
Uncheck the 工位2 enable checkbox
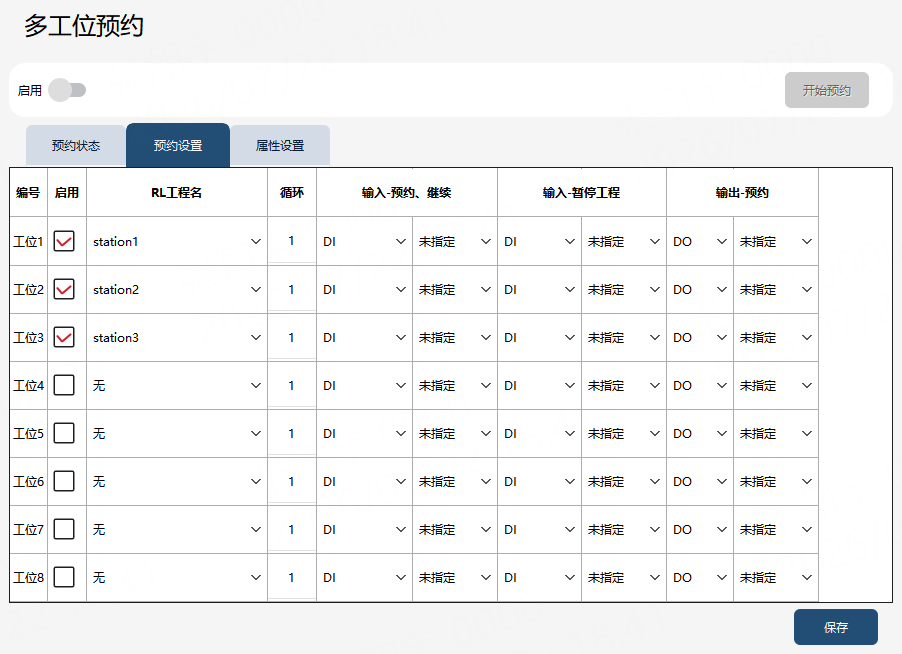tap(64, 289)
